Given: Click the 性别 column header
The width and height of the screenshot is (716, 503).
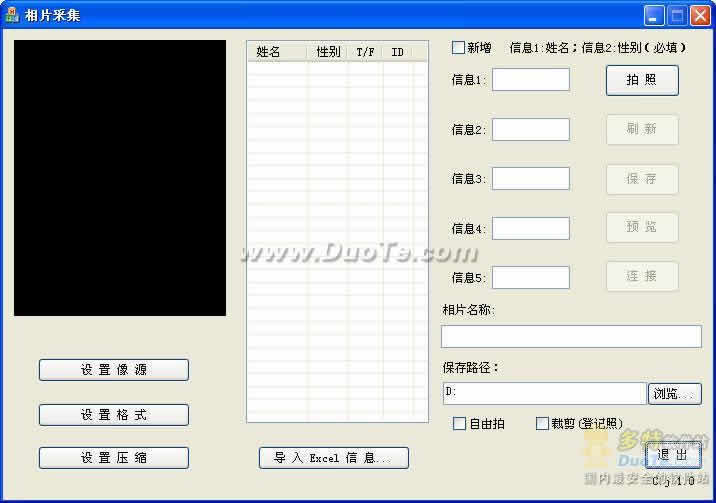Looking at the screenshot, I should pyautogui.click(x=328, y=52).
